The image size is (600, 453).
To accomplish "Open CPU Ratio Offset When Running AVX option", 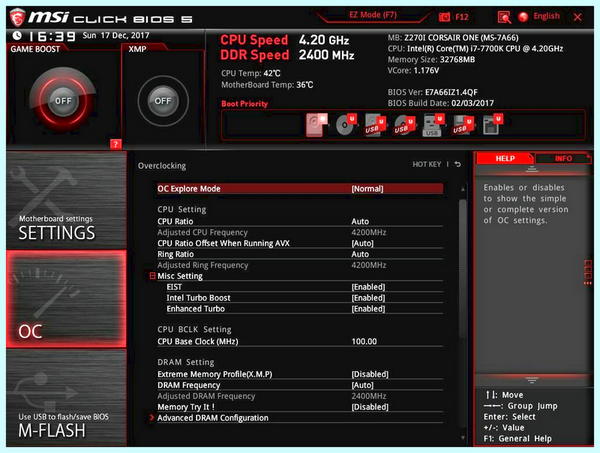I will point(300,243).
